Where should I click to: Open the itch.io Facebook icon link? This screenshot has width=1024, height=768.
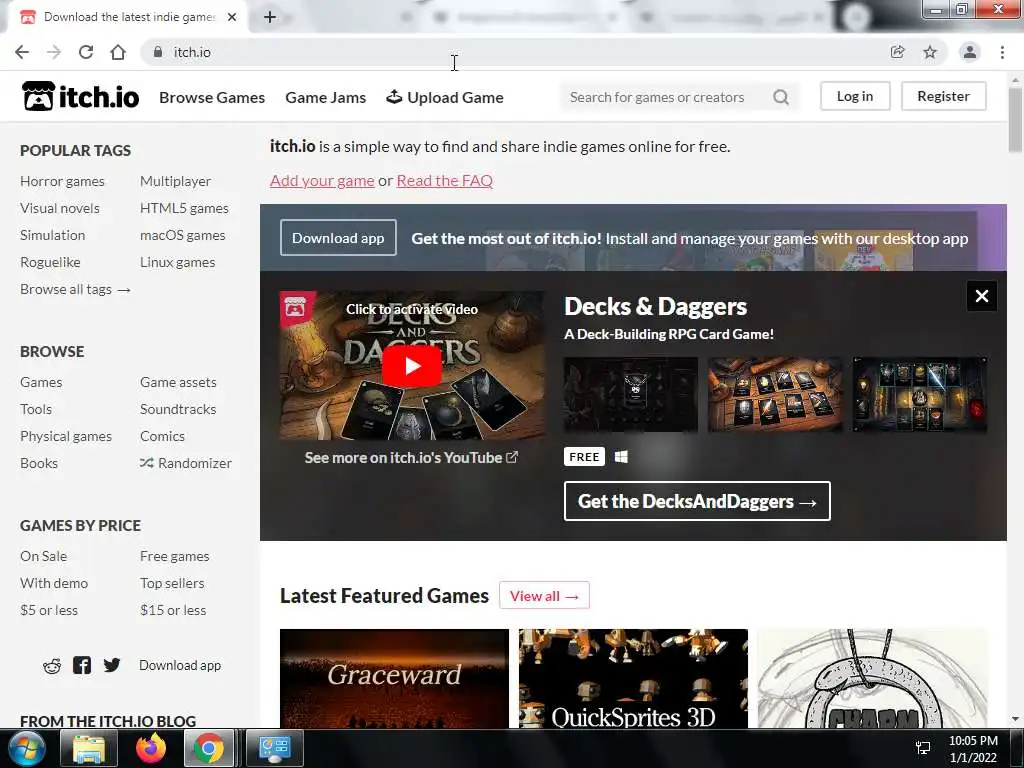point(82,665)
